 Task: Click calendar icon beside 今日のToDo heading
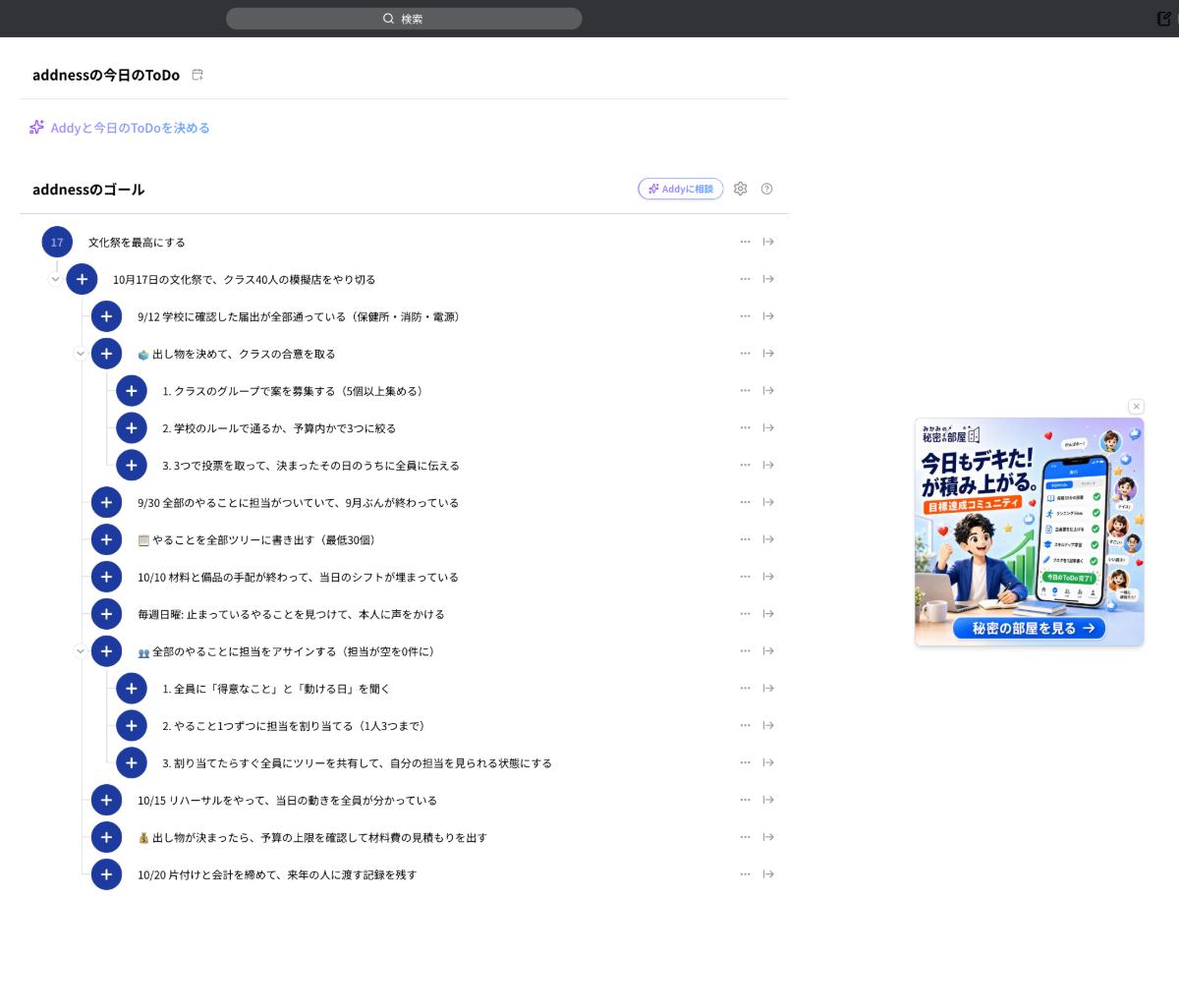tap(197, 75)
